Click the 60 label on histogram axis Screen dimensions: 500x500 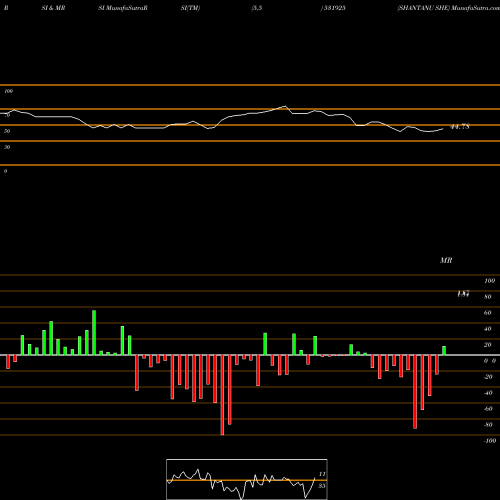click(x=487, y=313)
